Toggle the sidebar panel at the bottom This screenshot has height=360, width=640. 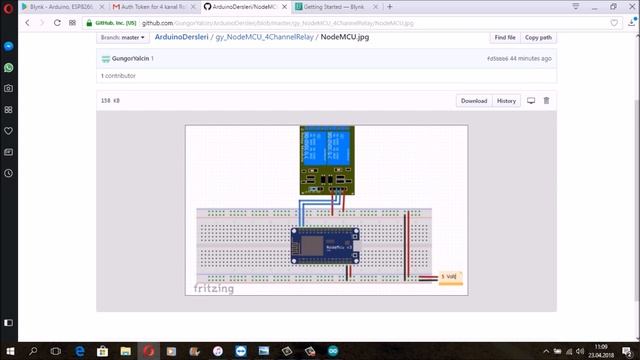click(9, 322)
